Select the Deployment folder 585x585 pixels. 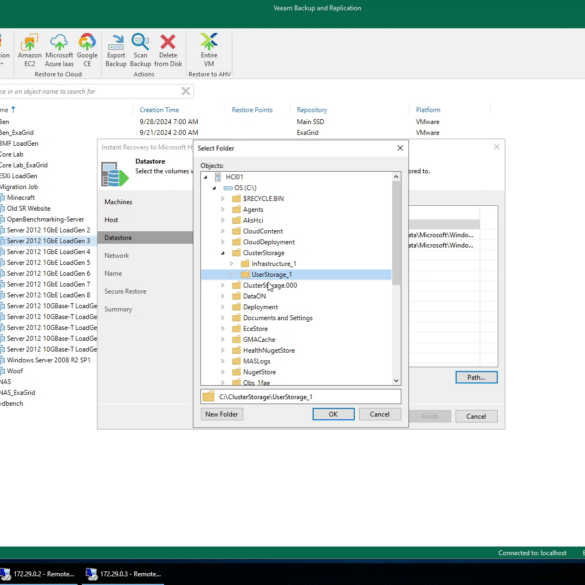(260, 307)
